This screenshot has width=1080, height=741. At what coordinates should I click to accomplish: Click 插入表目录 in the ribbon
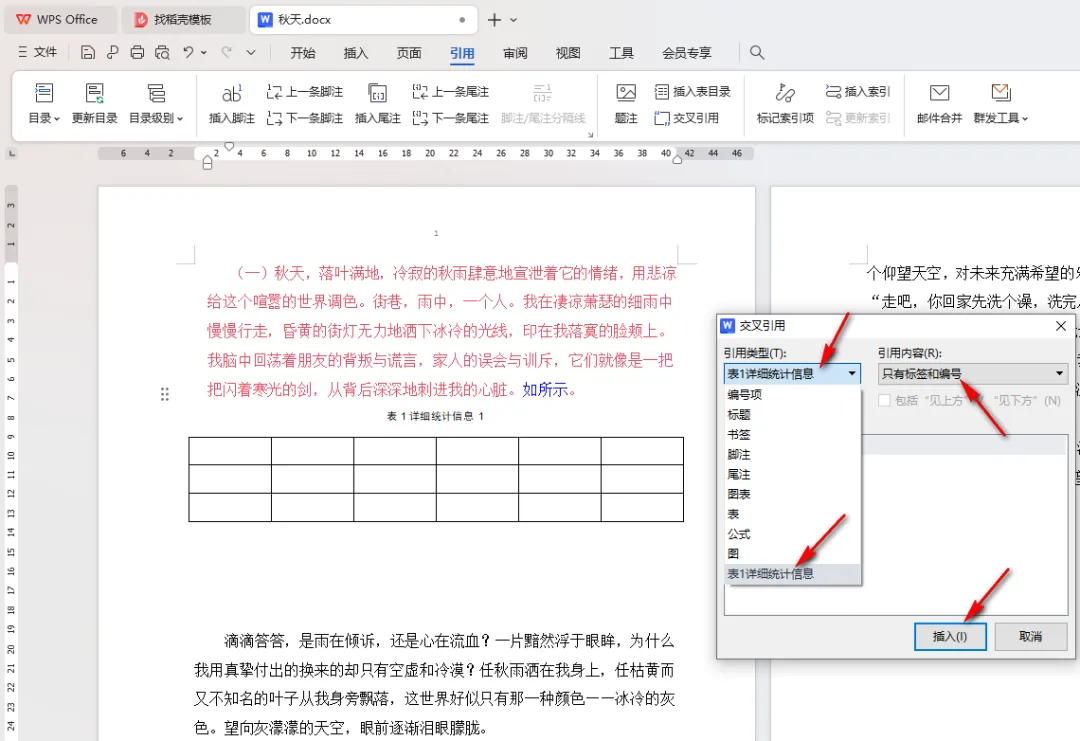point(692,92)
